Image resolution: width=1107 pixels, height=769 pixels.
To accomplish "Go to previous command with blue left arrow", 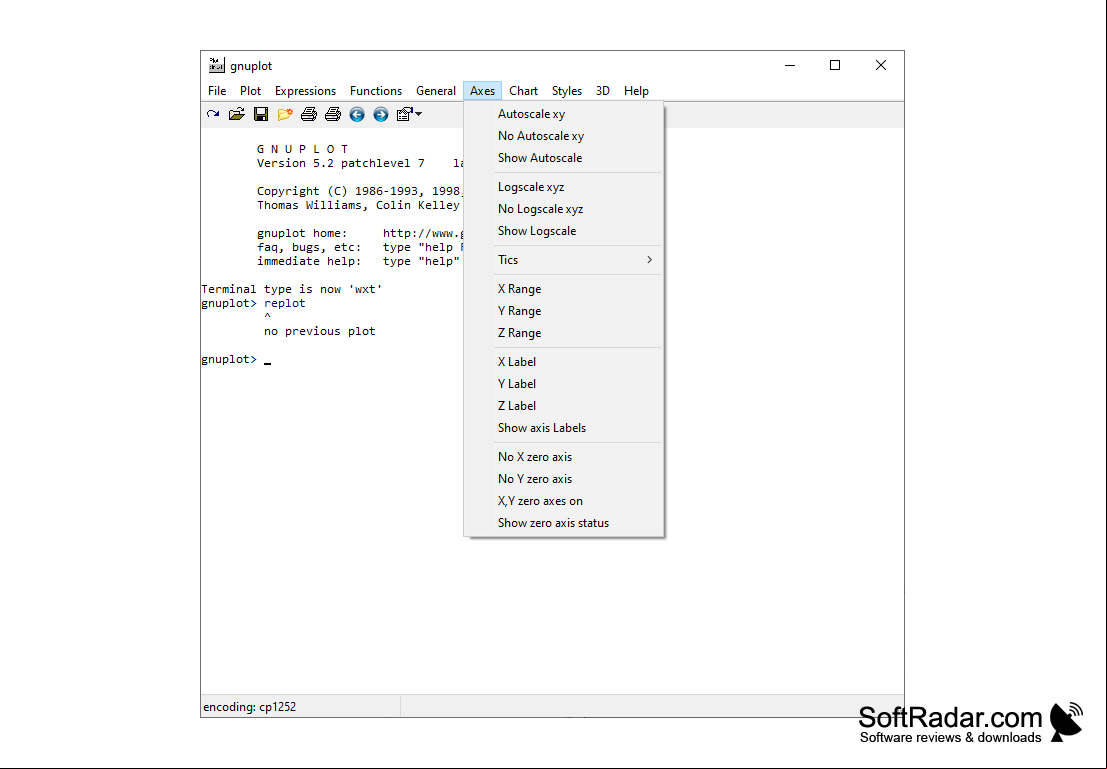I will click(357, 114).
